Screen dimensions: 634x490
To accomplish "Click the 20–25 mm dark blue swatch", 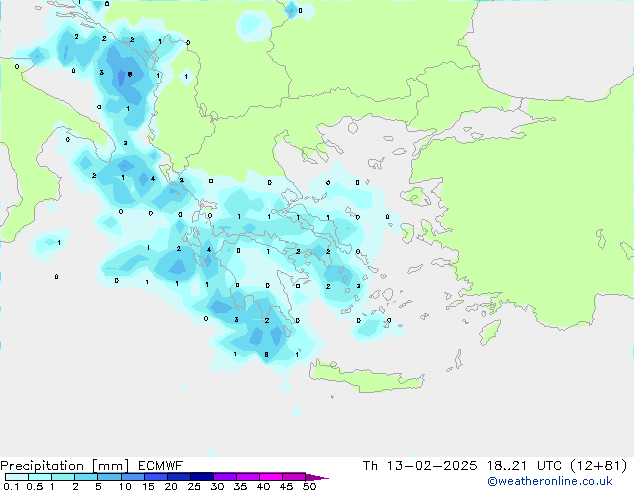I will (178, 477).
